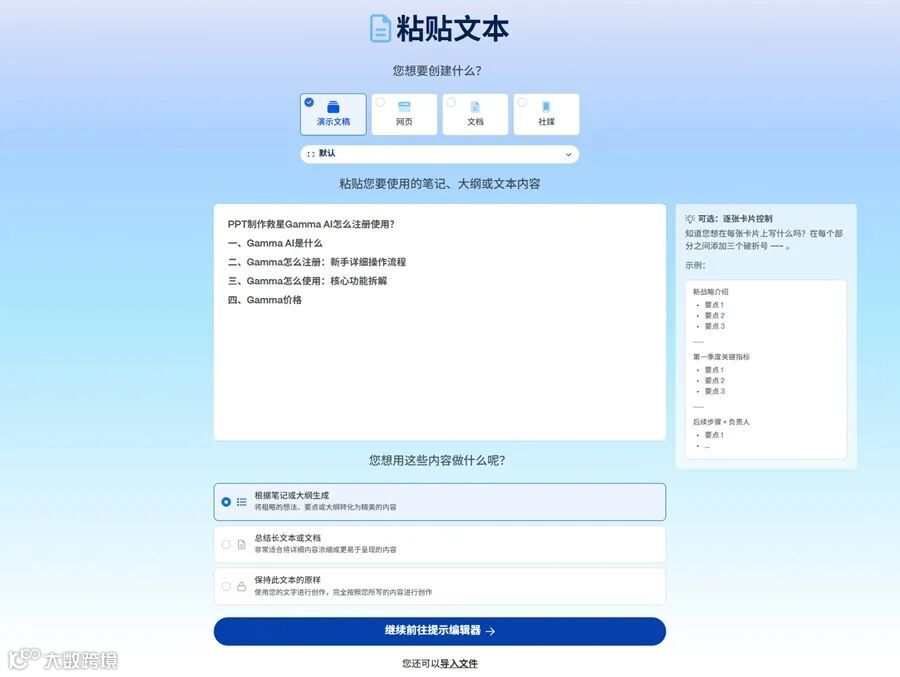Click the 演示文稿 stacked slides icon
Viewport: 900px width, 677px height.
click(x=333, y=107)
